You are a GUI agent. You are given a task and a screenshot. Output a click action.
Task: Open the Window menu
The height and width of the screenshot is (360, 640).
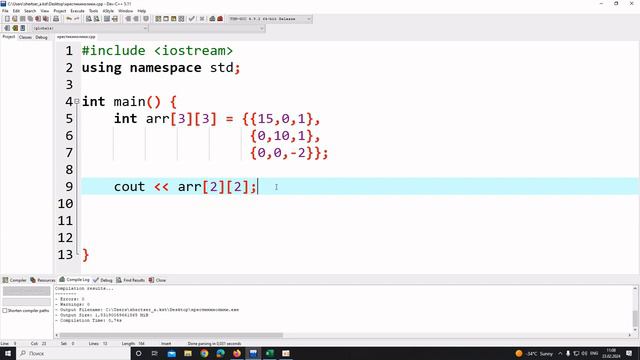126,11
